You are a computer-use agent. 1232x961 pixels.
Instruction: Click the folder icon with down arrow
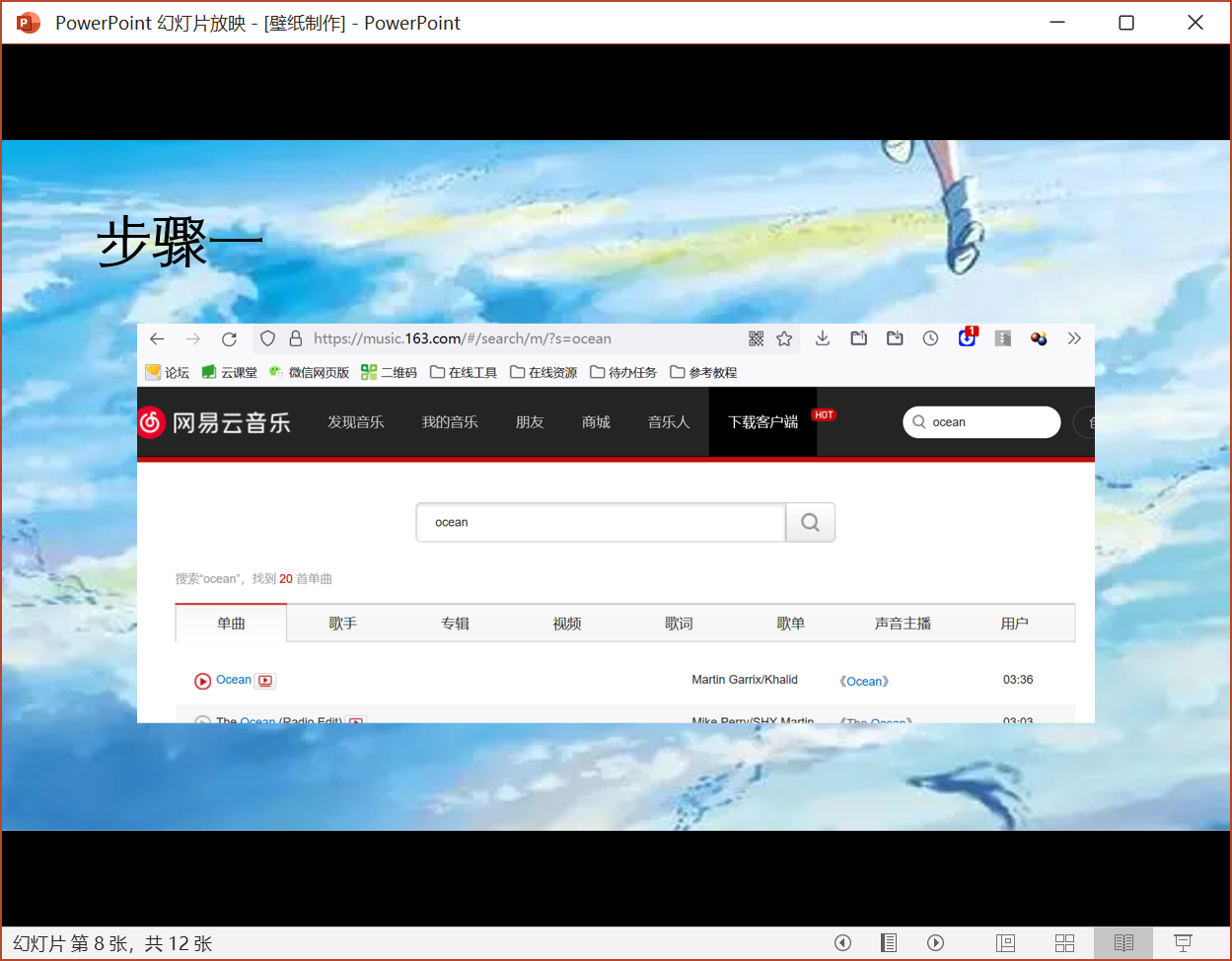(x=895, y=338)
